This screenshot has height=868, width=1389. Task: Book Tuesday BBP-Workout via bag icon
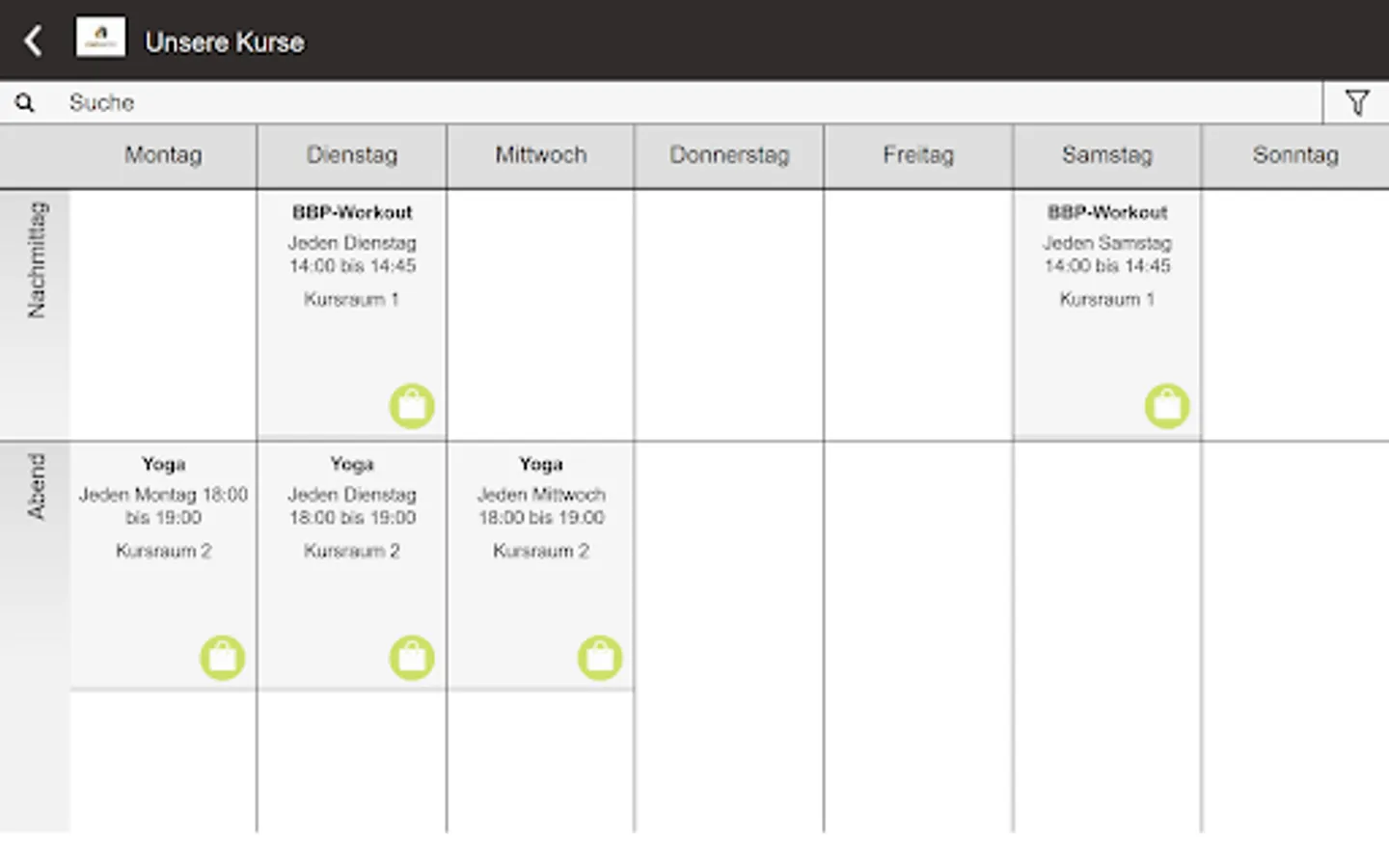click(x=412, y=406)
